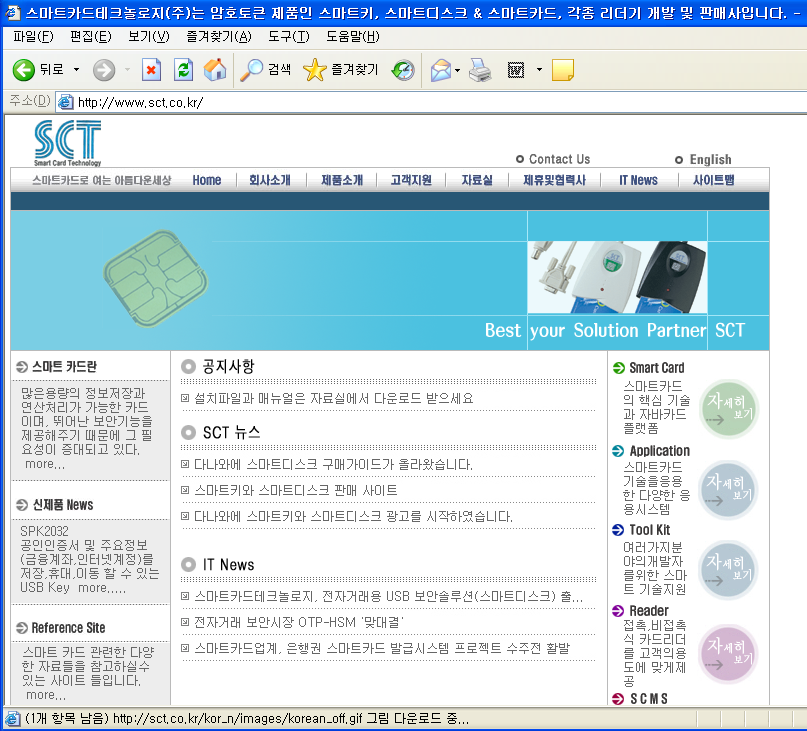
Task: Open the IT News navigation tab
Action: [x=638, y=180]
